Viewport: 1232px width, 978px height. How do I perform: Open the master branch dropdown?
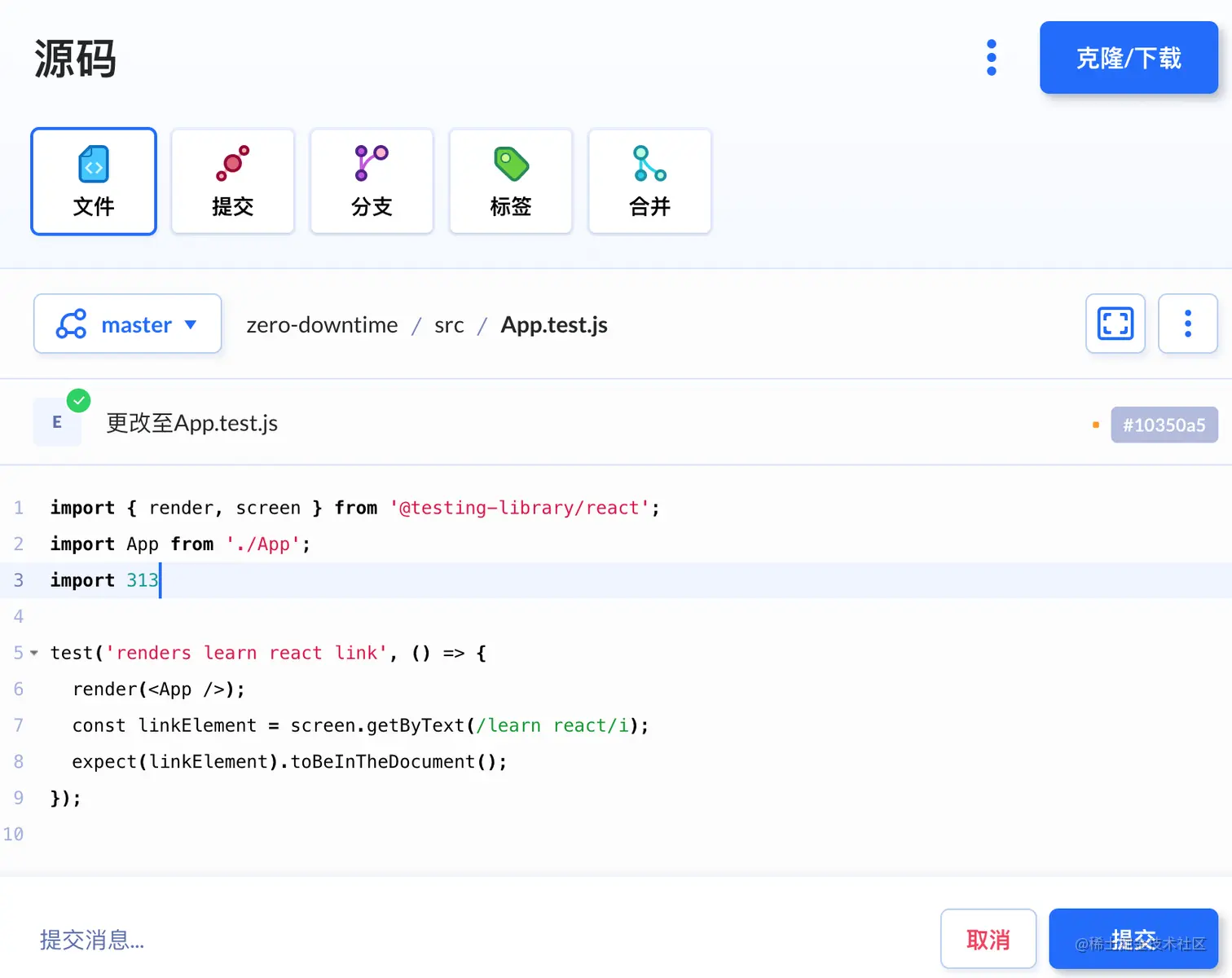(x=127, y=324)
